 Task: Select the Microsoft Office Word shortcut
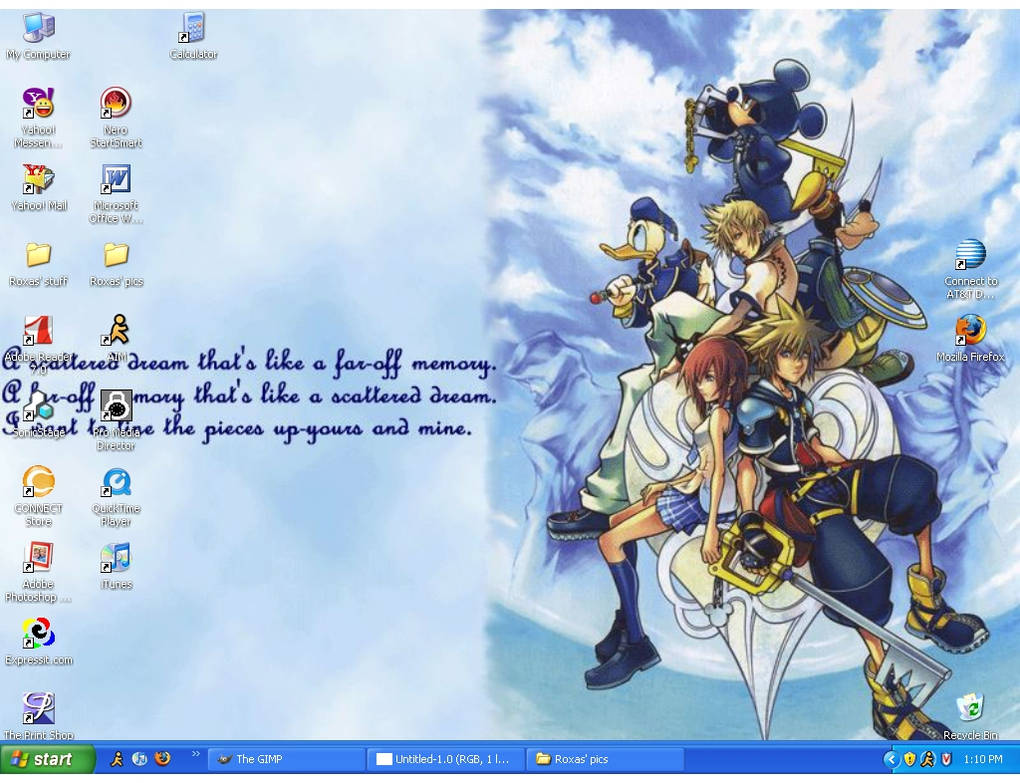[x=116, y=194]
